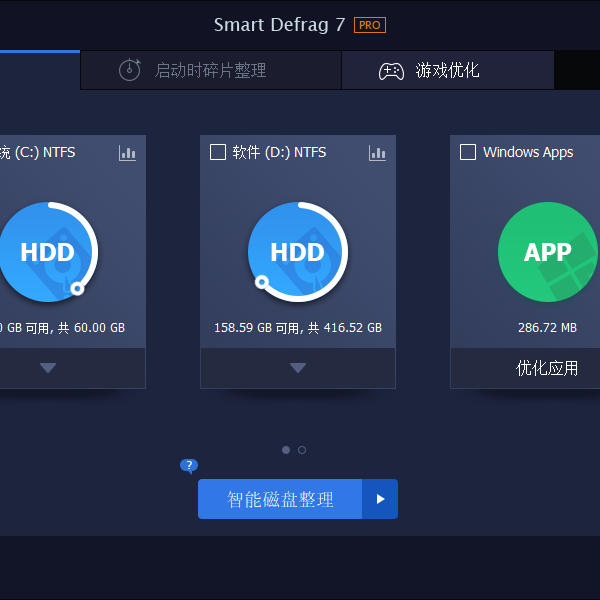Image resolution: width=600 pixels, height=600 pixels.
Task: Open the blue question mark help bubble
Action: point(189,466)
